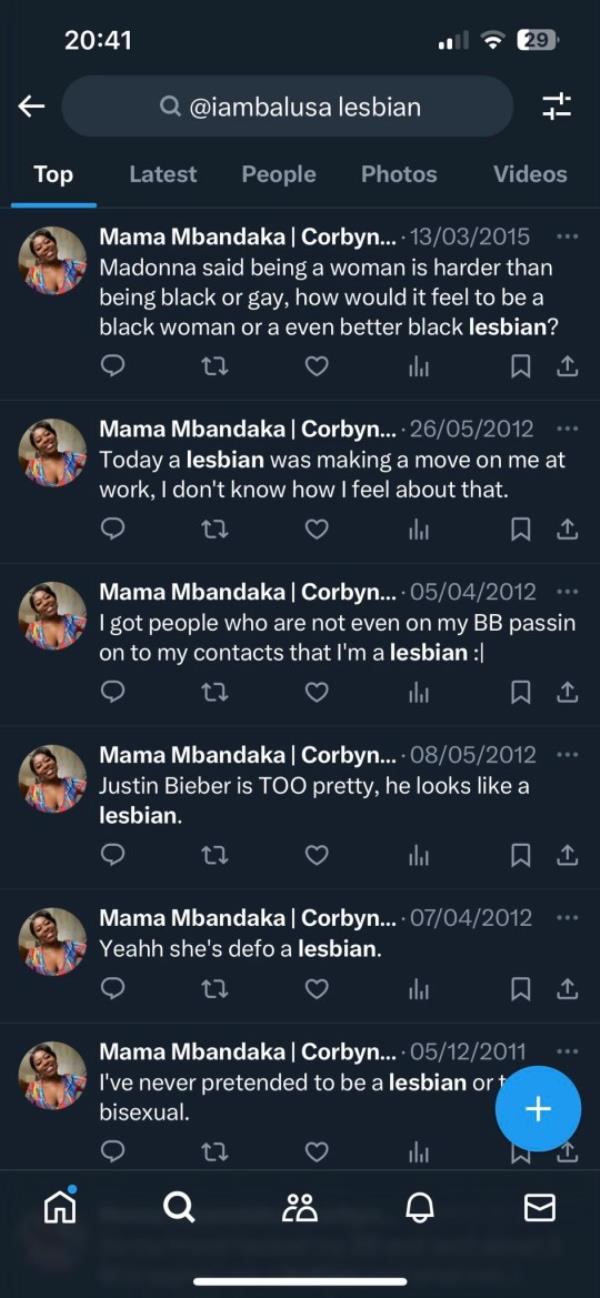This screenshot has width=600, height=1298.
Task: Switch to the Latest tab
Action: [163, 174]
